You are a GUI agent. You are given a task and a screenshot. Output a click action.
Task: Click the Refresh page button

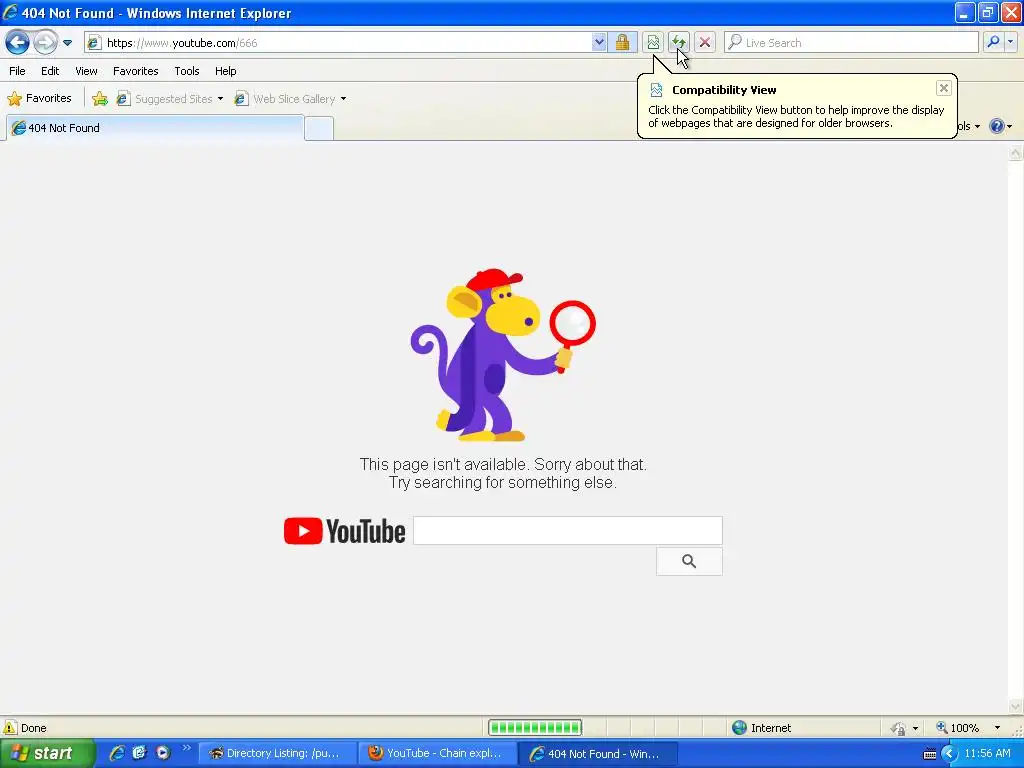[679, 43]
